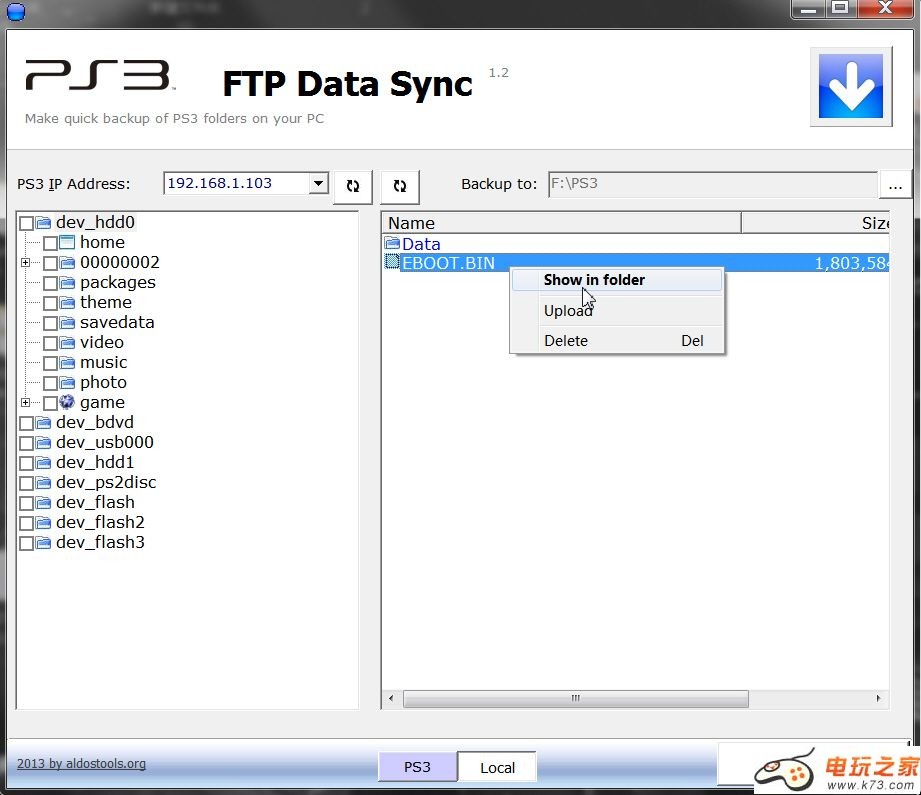Click the blue download arrow icon
The image size is (921, 795).
click(x=850, y=87)
